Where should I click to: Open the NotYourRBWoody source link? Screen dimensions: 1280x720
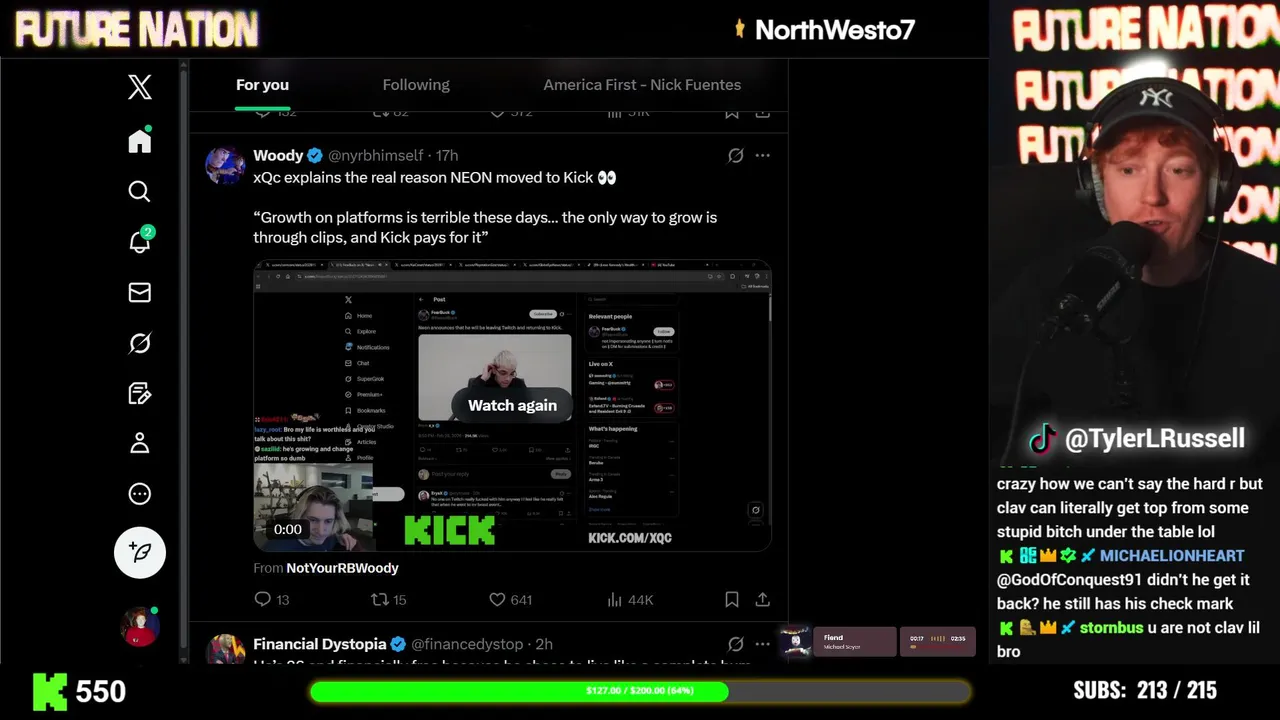(342, 568)
